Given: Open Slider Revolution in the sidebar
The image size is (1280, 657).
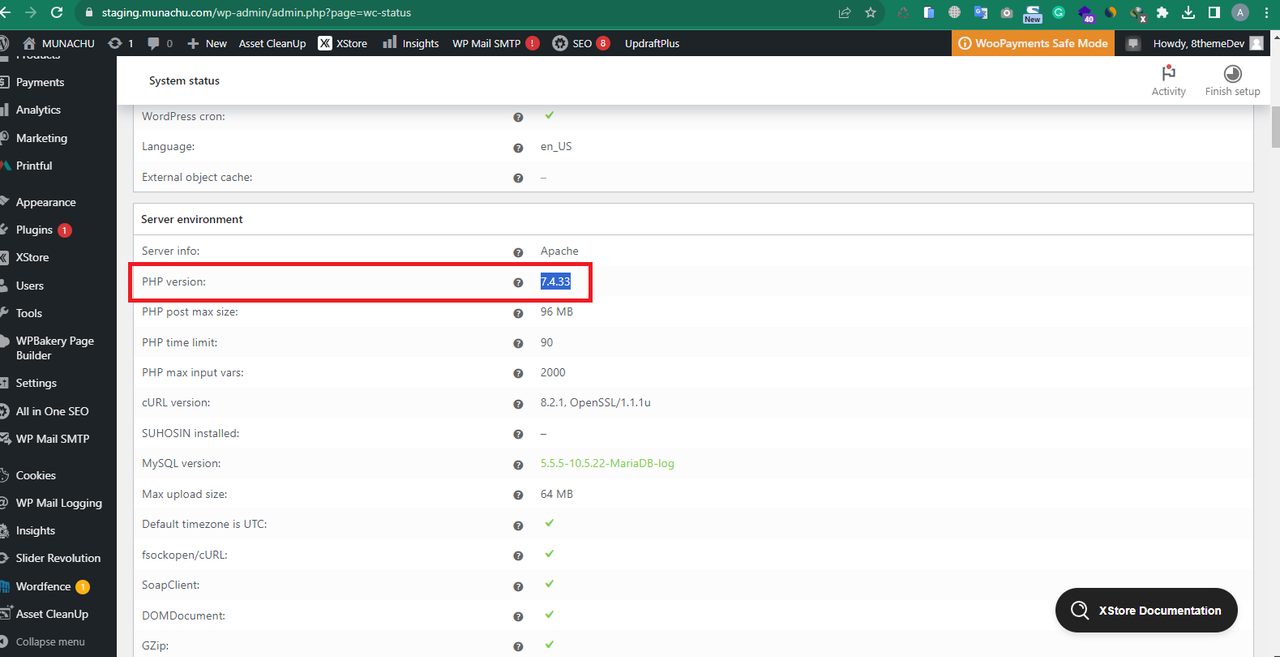Looking at the screenshot, I should 58,558.
